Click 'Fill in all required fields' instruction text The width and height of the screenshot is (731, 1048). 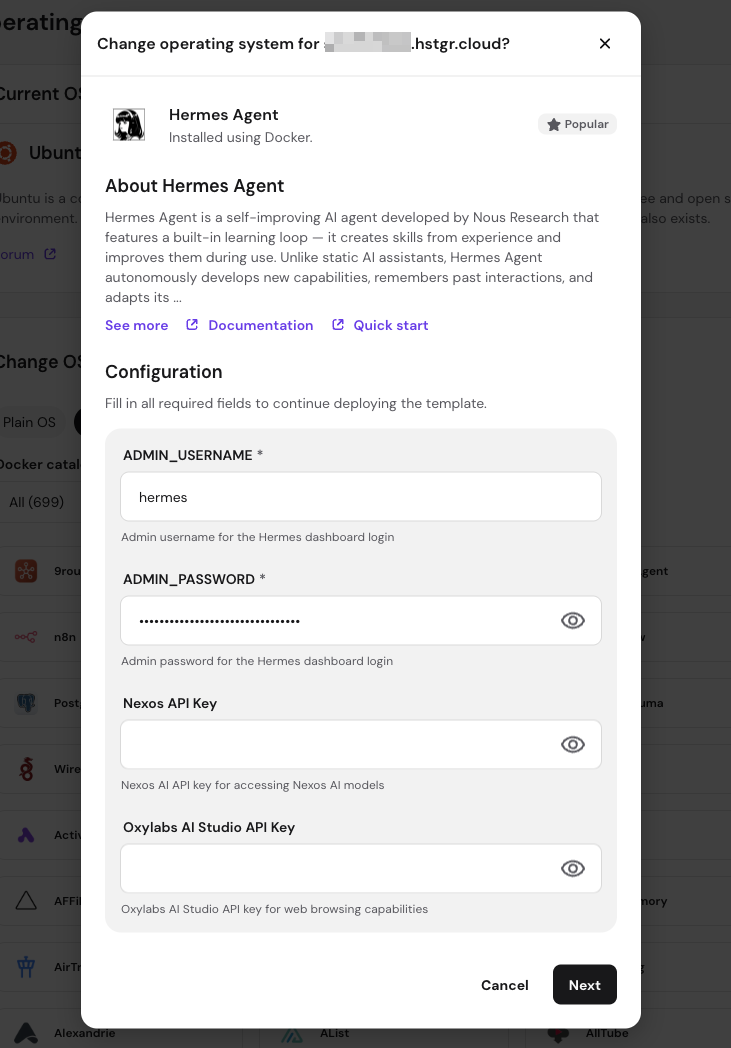pyautogui.click(x=296, y=404)
